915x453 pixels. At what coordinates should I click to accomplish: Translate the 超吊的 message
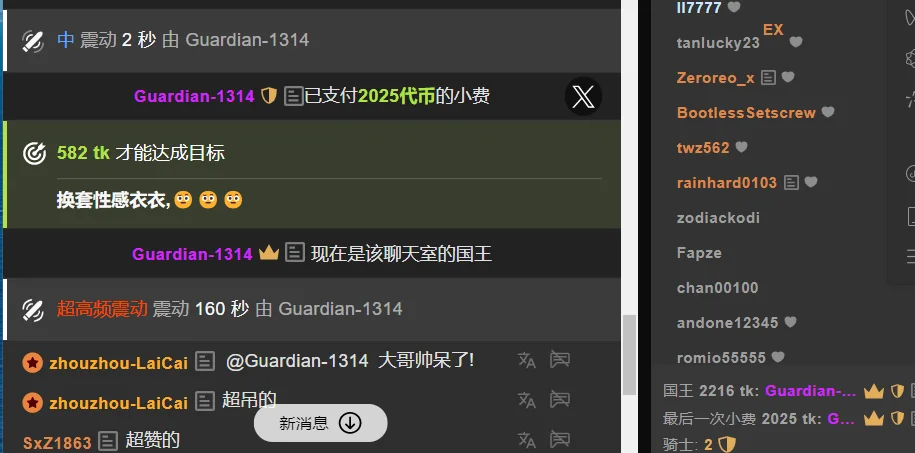[526, 400]
